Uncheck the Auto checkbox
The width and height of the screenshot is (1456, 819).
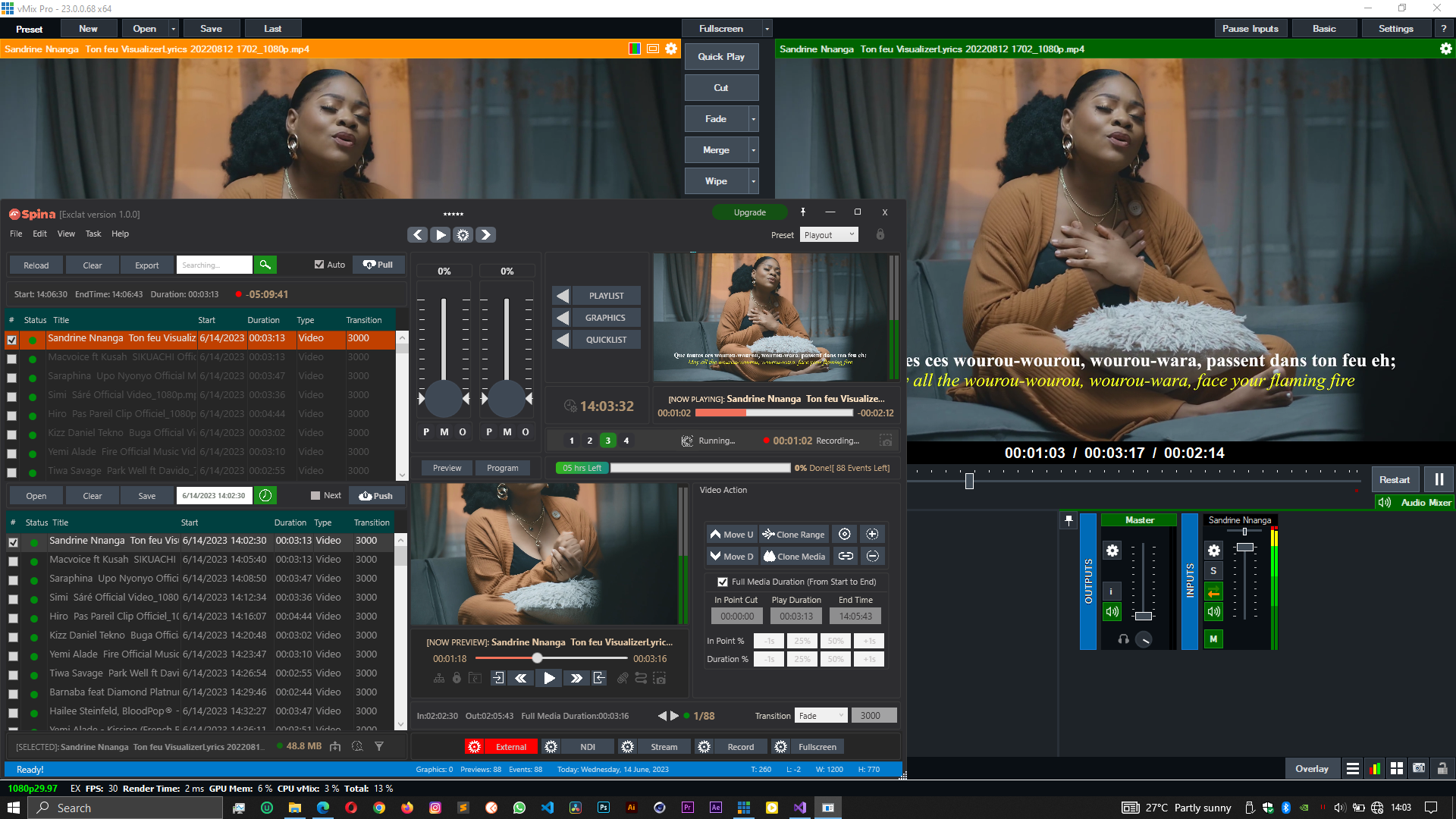click(x=319, y=265)
